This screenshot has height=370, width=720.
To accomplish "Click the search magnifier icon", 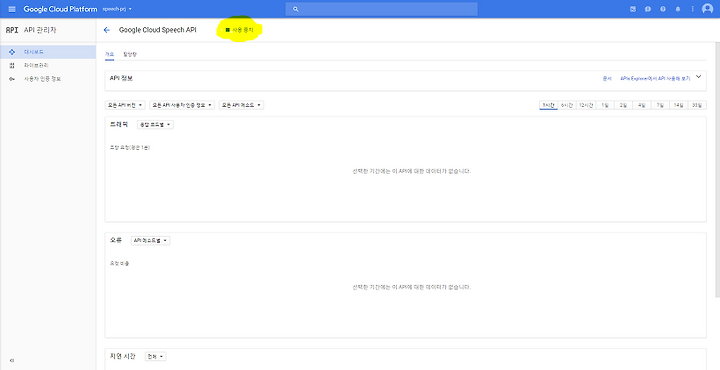I will tap(295, 9).
